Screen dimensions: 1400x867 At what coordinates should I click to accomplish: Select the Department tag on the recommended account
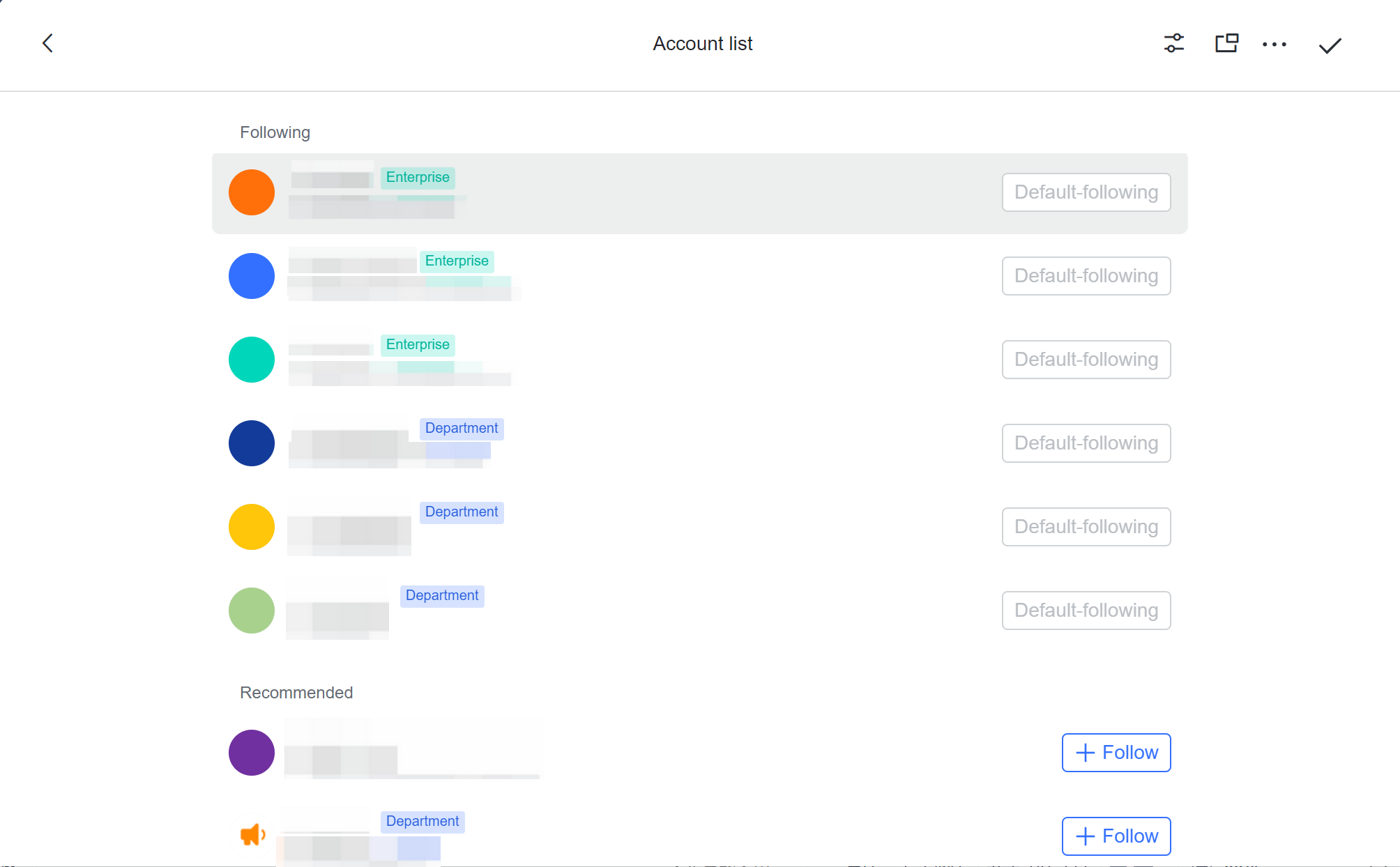[x=422, y=821]
